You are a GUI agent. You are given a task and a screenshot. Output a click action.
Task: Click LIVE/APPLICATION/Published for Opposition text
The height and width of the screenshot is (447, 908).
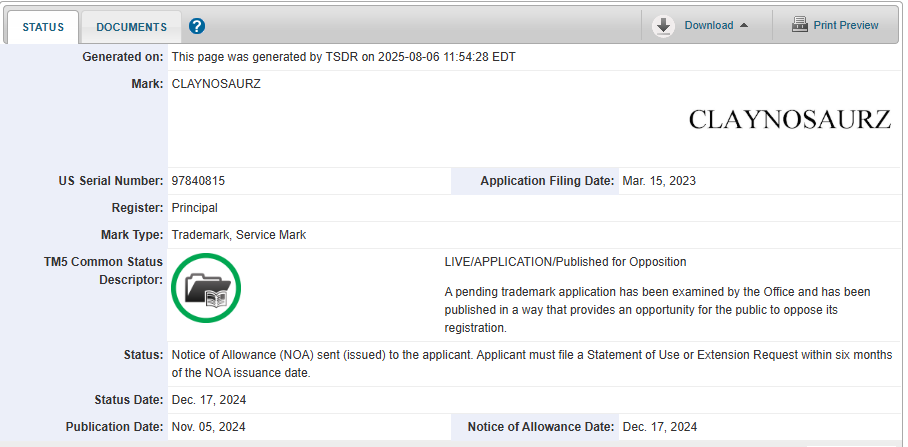tap(565, 262)
